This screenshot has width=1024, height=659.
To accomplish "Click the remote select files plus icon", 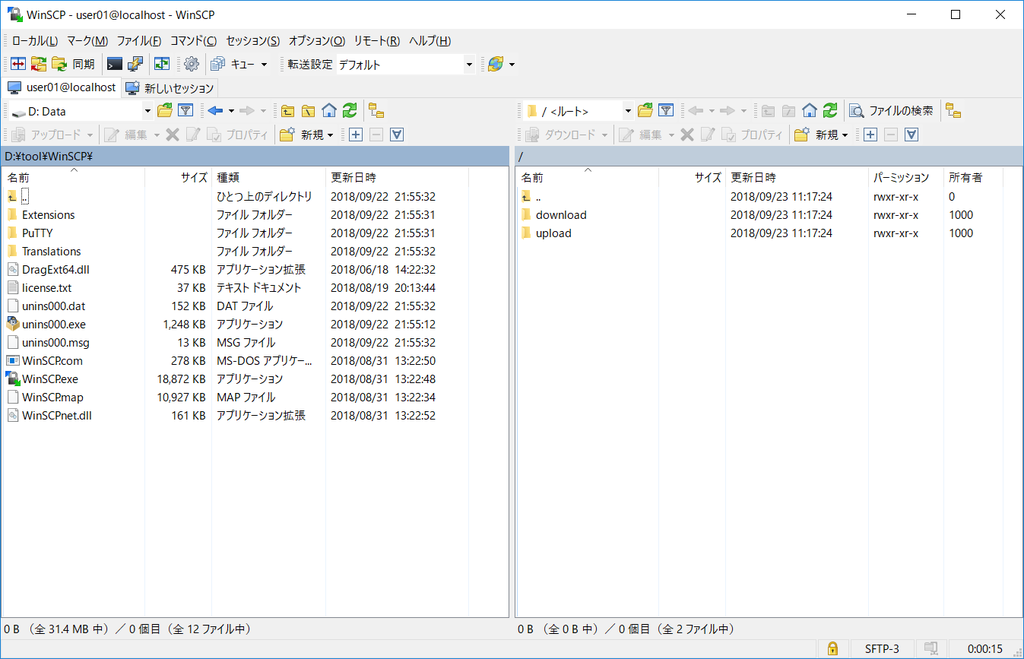I will click(x=871, y=135).
